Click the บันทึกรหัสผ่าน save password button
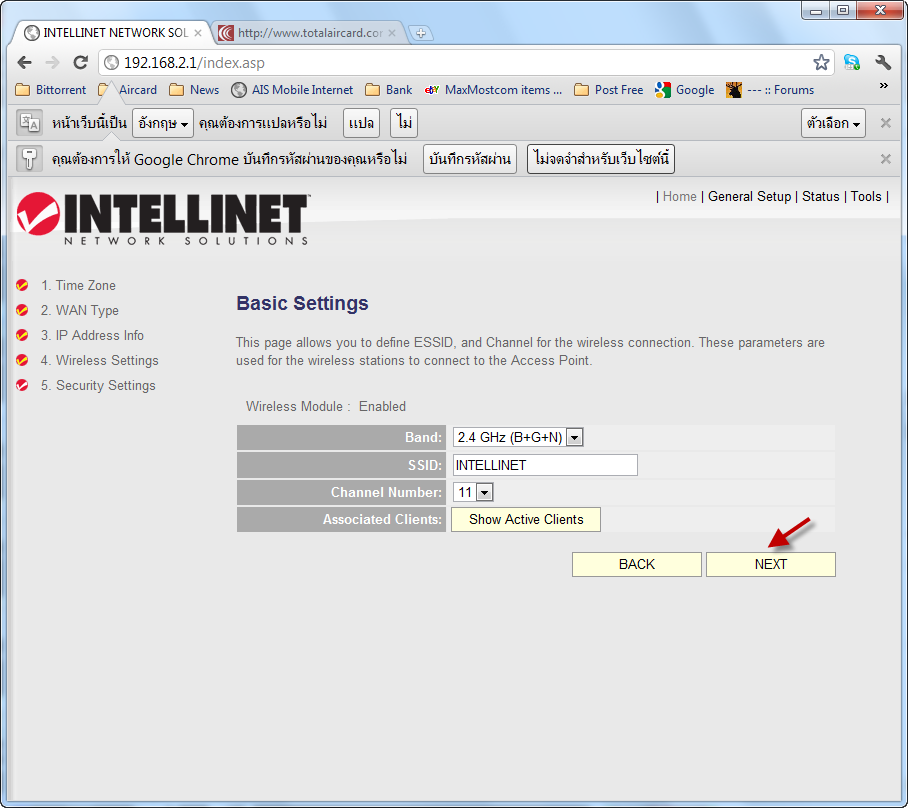This screenshot has width=908, height=808. point(470,159)
